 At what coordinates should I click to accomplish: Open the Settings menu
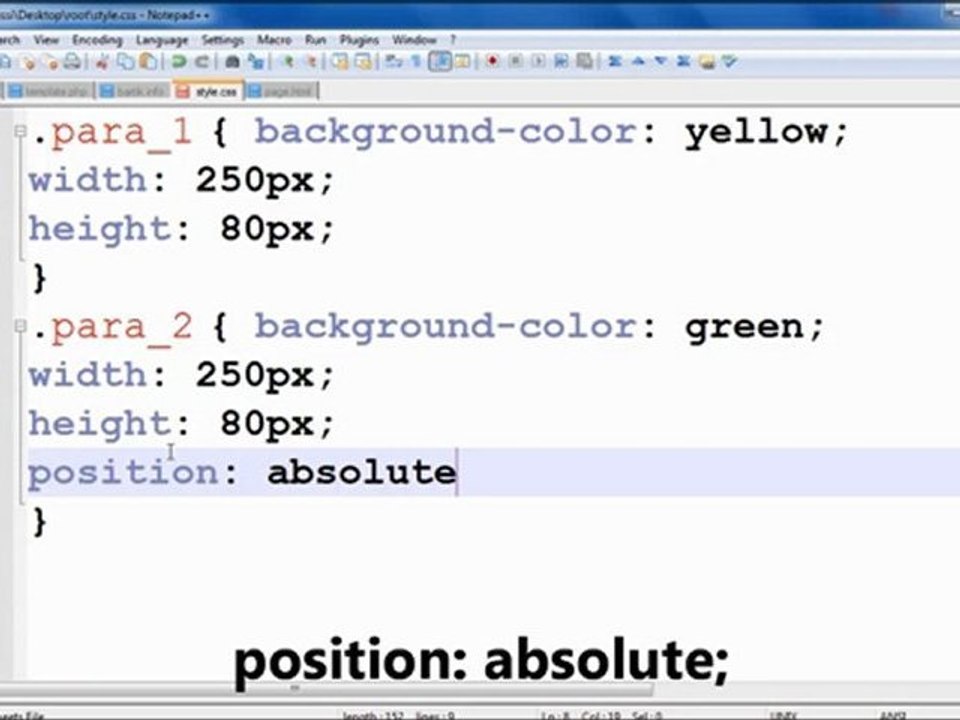click(x=223, y=40)
